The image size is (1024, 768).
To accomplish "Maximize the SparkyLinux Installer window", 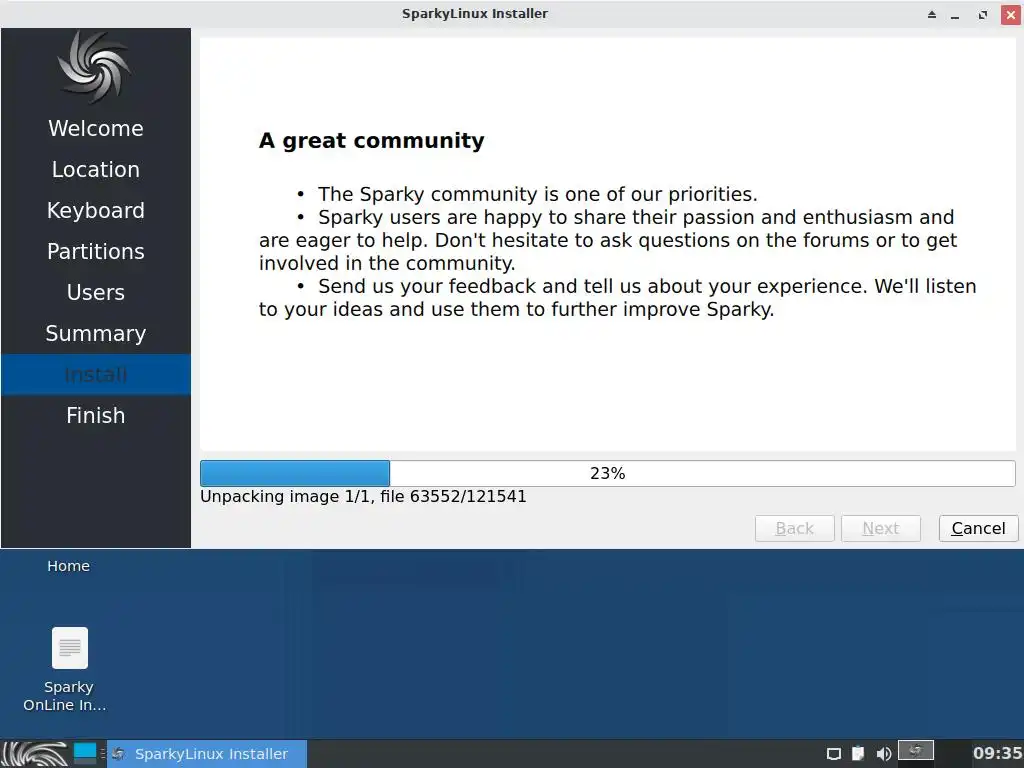I will pos(983,14).
